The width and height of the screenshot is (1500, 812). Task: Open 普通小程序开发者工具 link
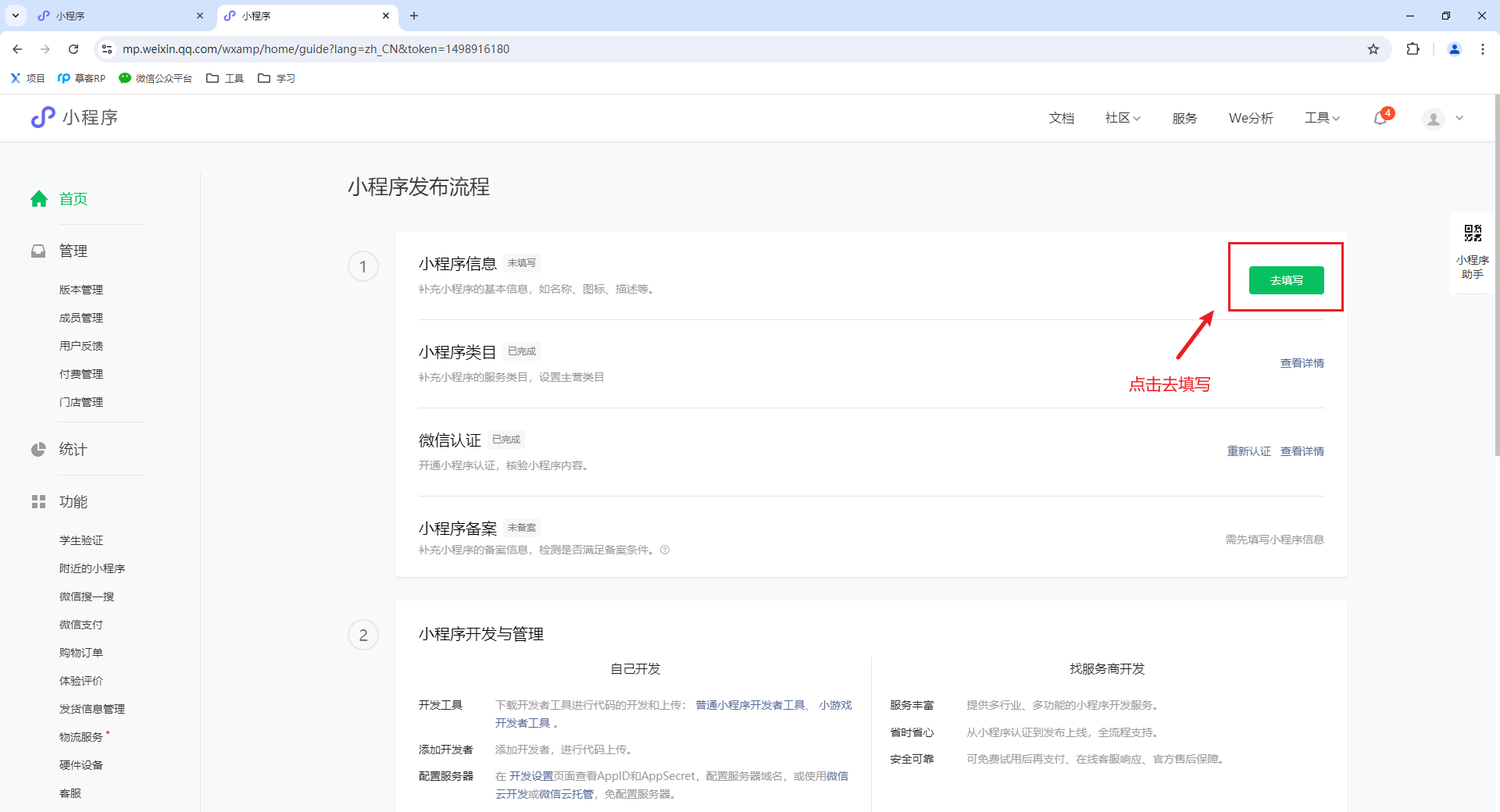pyautogui.click(x=750, y=705)
